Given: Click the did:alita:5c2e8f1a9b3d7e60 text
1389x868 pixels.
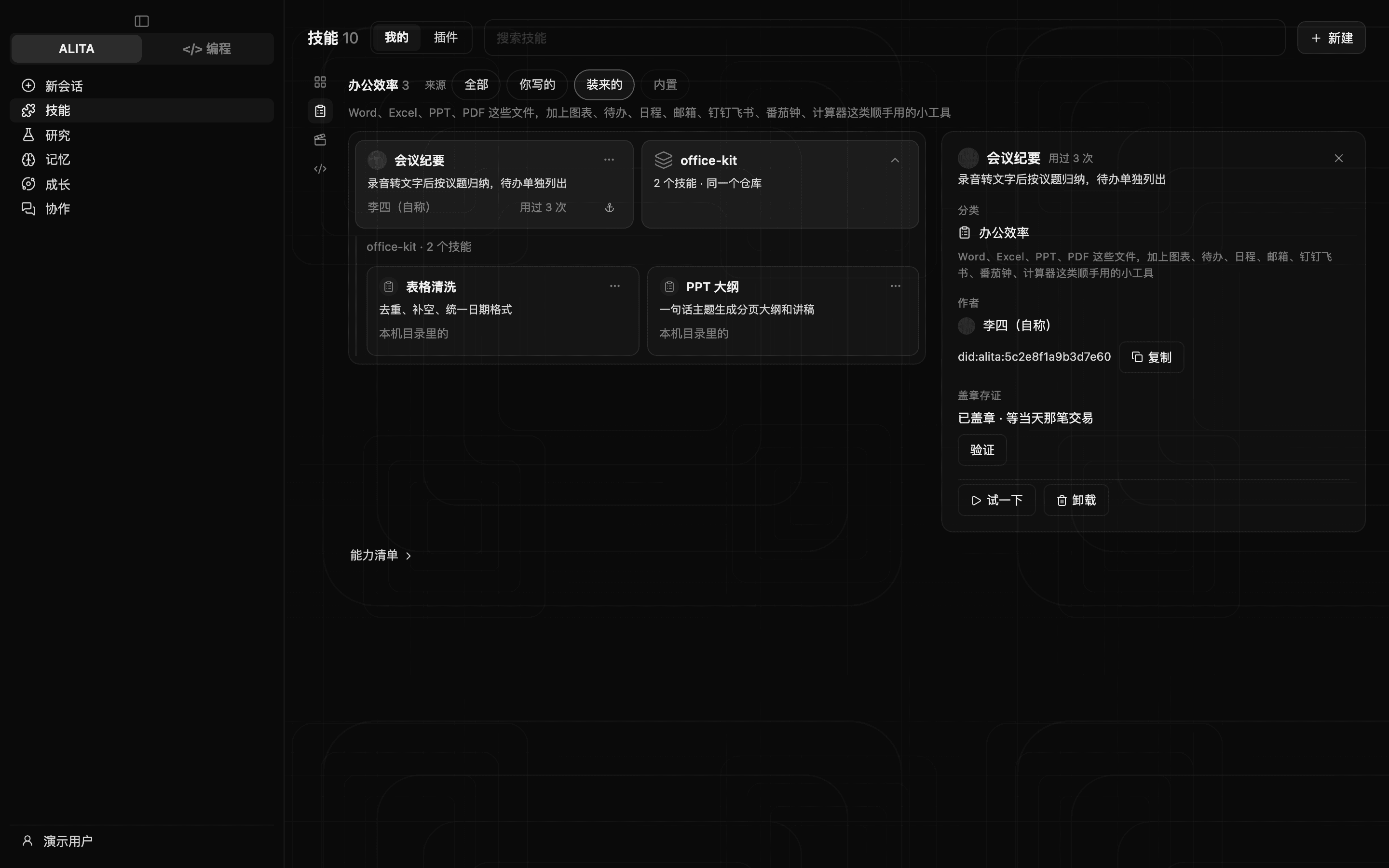Looking at the screenshot, I should click(x=1035, y=357).
